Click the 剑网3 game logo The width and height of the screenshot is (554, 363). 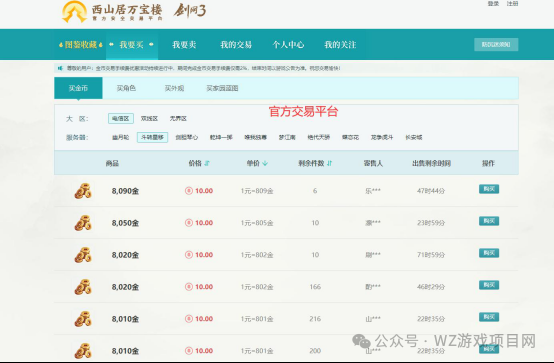pos(190,10)
